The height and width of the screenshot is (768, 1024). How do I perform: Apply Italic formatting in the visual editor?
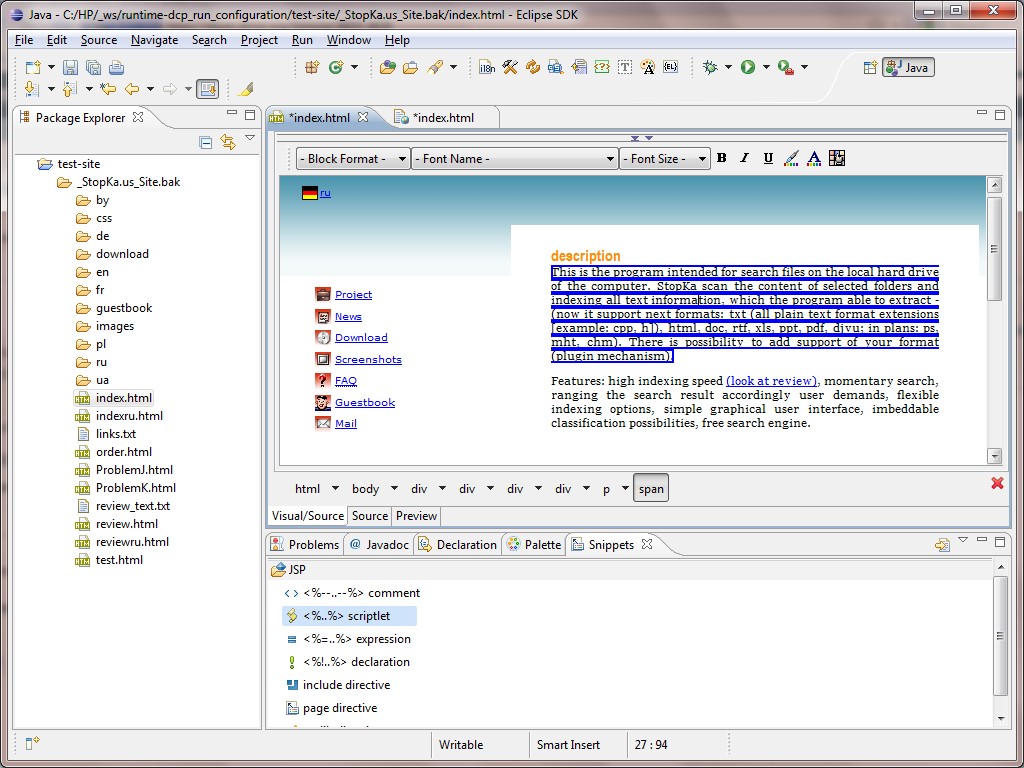(x=744, y=158)
